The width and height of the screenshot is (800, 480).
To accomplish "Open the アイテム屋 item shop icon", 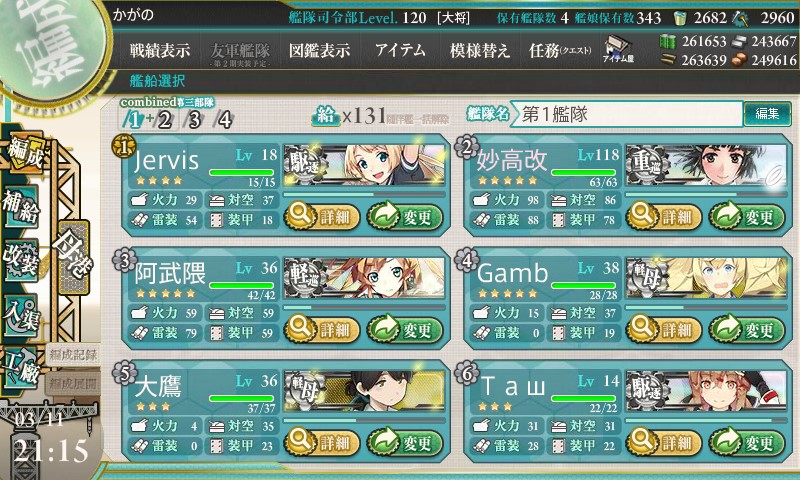I will [x=618, y=50].
